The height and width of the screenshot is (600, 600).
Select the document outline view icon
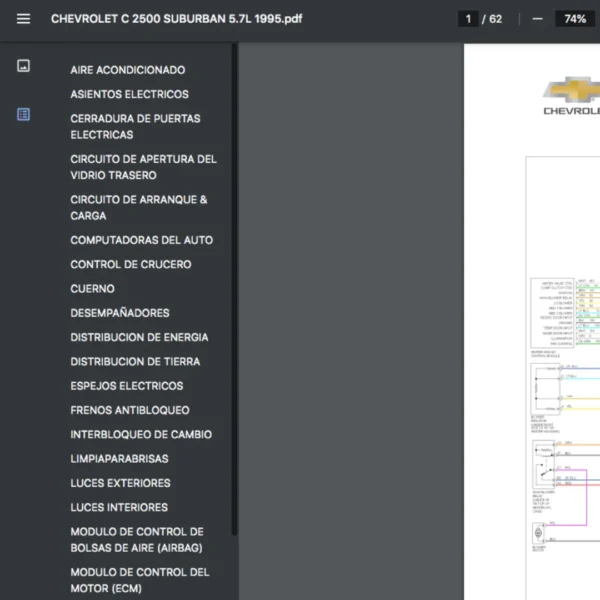[x=24, y=114]
